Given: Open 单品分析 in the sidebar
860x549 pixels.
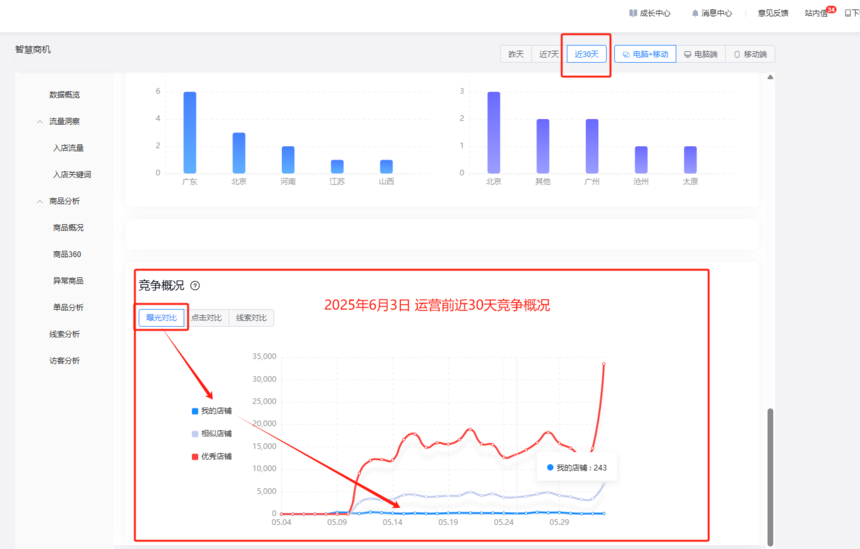Looking at the screenshot, I should (69, 307).
